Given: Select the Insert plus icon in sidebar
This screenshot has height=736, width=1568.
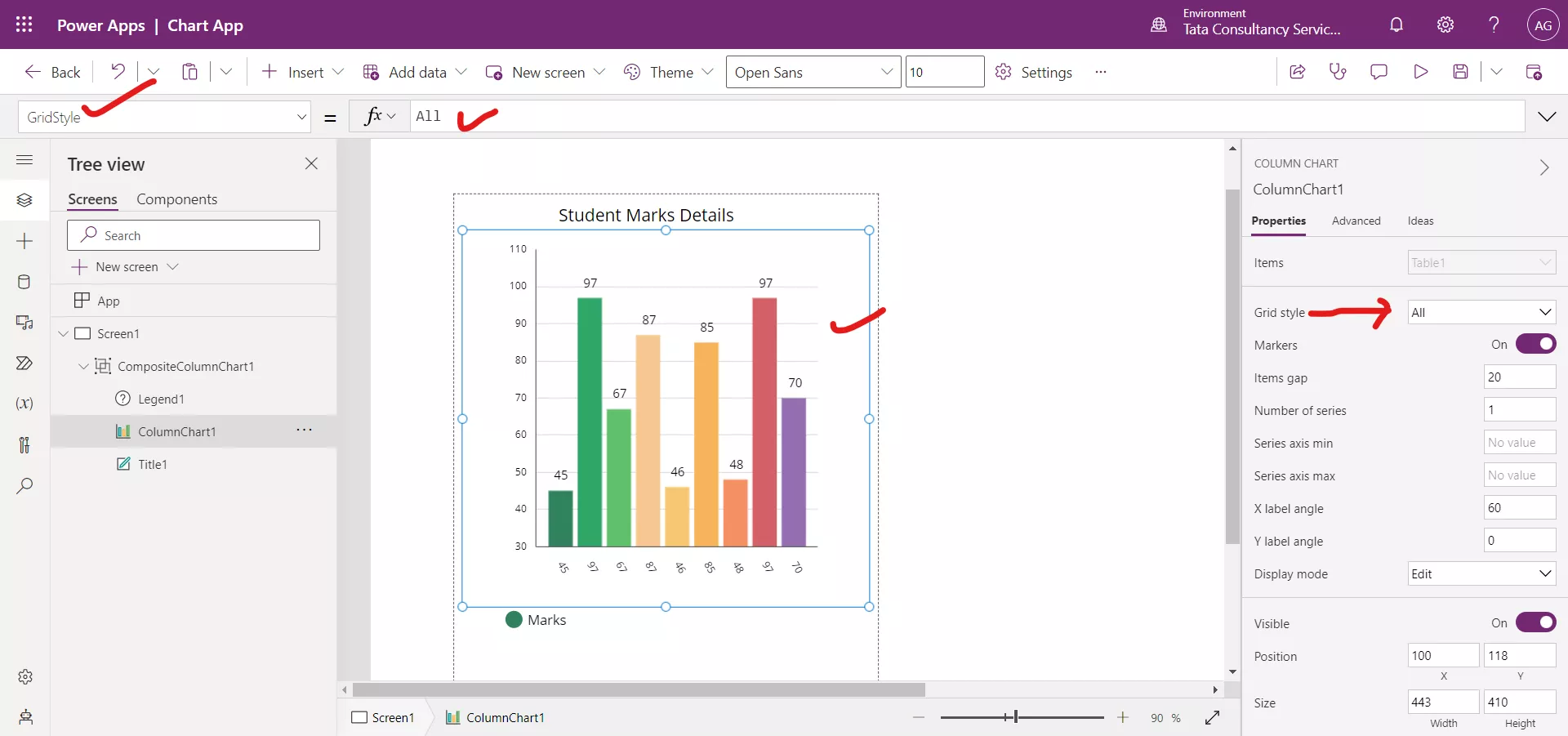Looking at the screenshot, I should click(24, 242).
